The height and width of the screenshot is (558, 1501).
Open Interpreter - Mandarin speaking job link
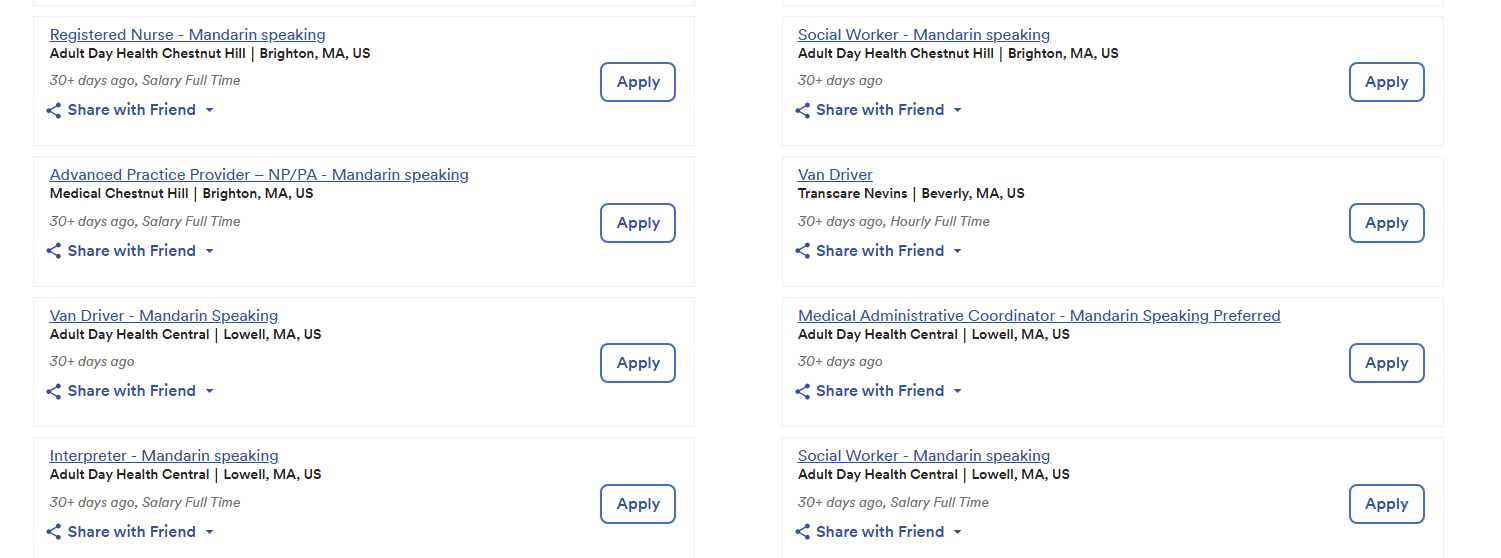(x=164, y=456)
